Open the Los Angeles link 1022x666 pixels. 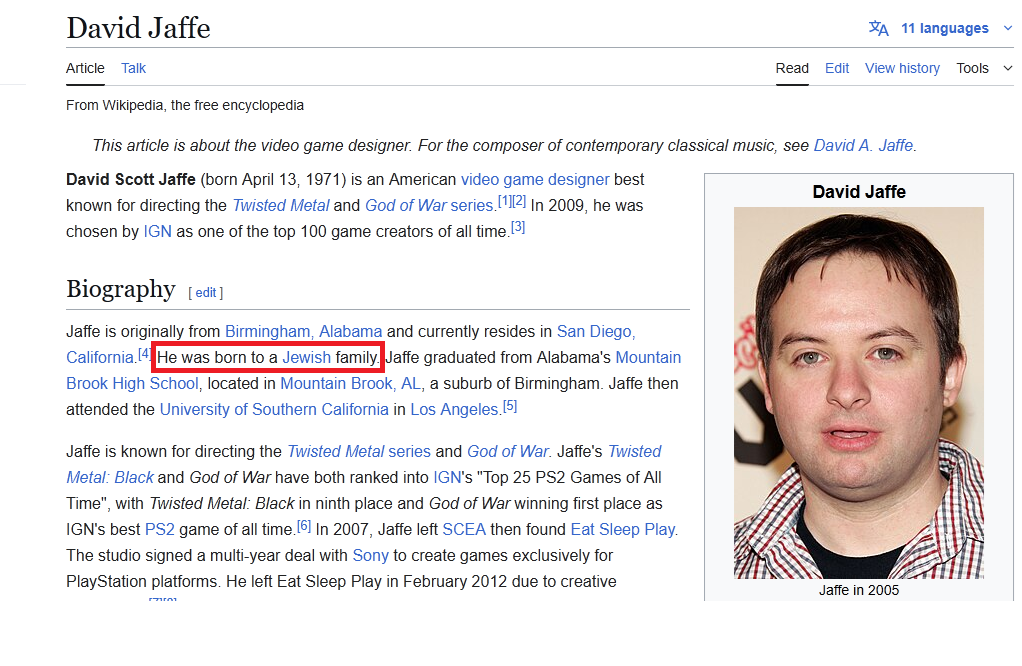pyautogui.click(x=454, y=409)
